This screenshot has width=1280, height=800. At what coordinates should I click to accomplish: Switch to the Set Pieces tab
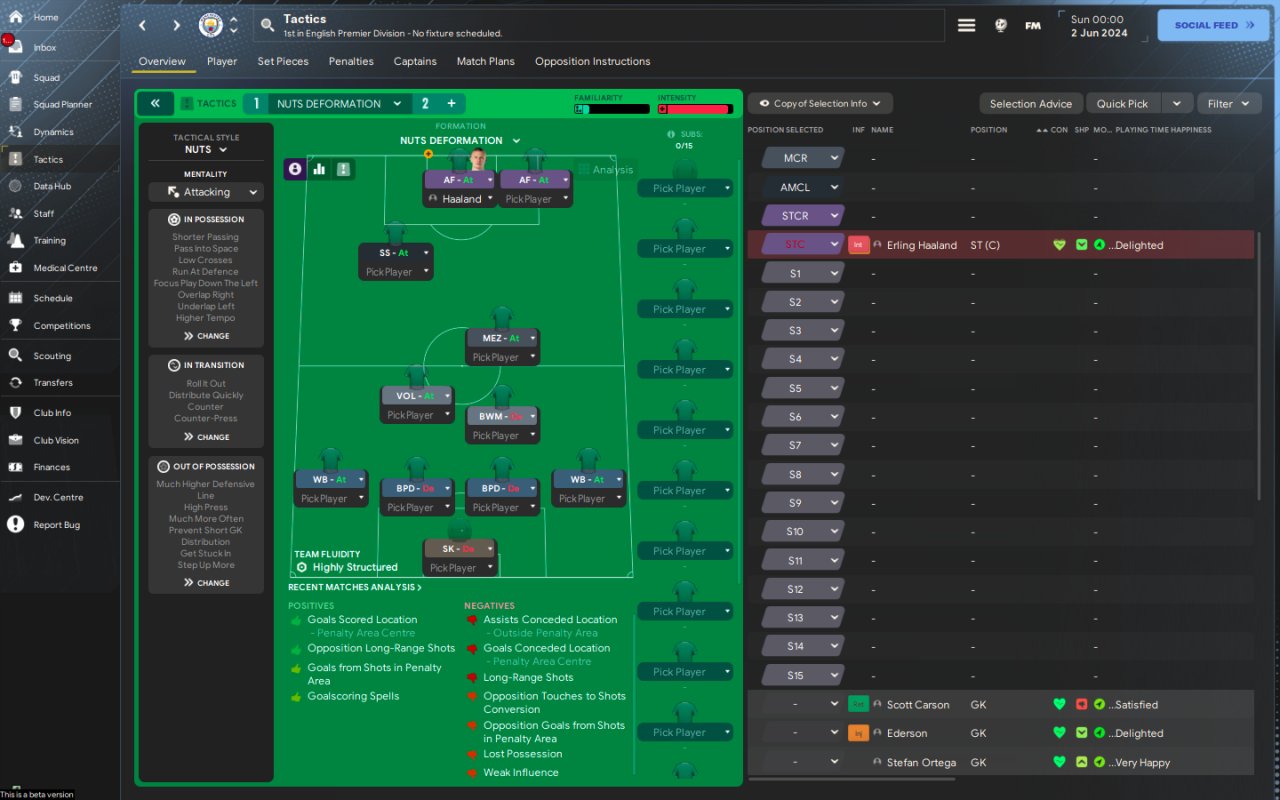tap(283, 61)
